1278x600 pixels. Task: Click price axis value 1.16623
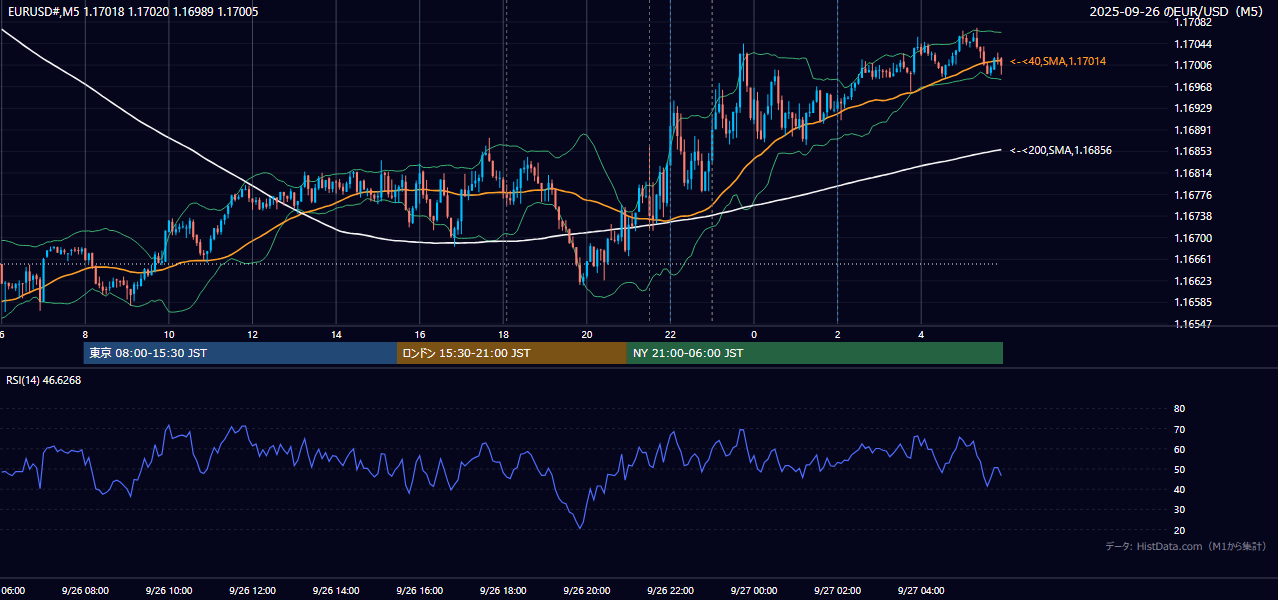coord(1194,282)
